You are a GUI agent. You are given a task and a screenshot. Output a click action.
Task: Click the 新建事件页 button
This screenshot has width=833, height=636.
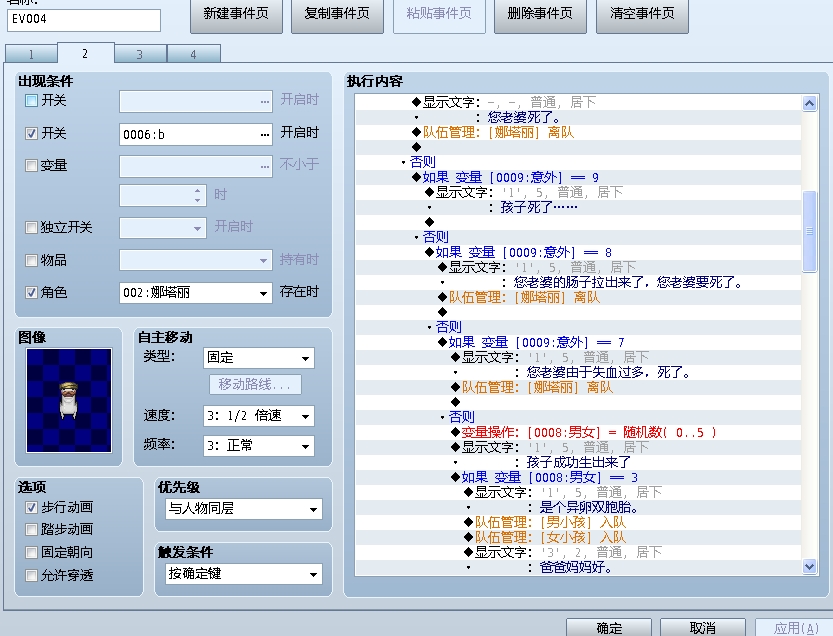pos(236,15)
